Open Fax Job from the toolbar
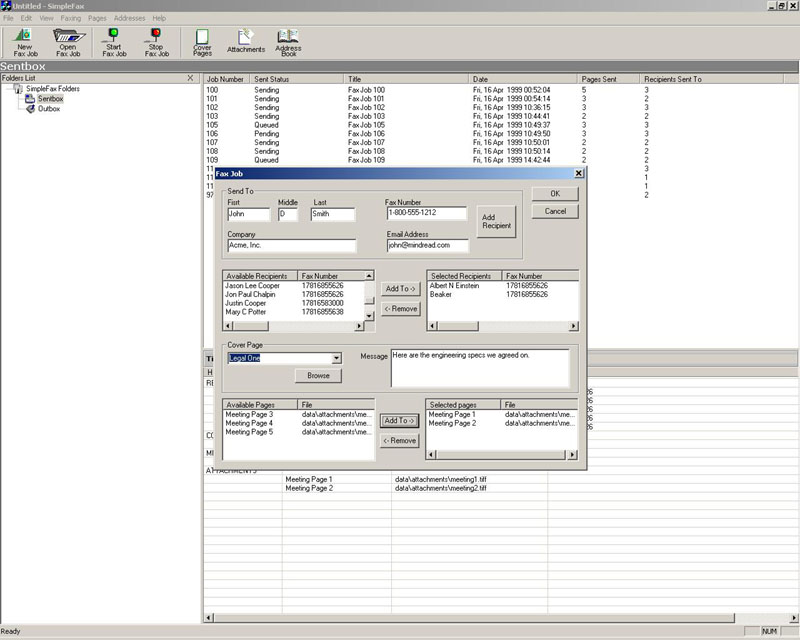 68,42
